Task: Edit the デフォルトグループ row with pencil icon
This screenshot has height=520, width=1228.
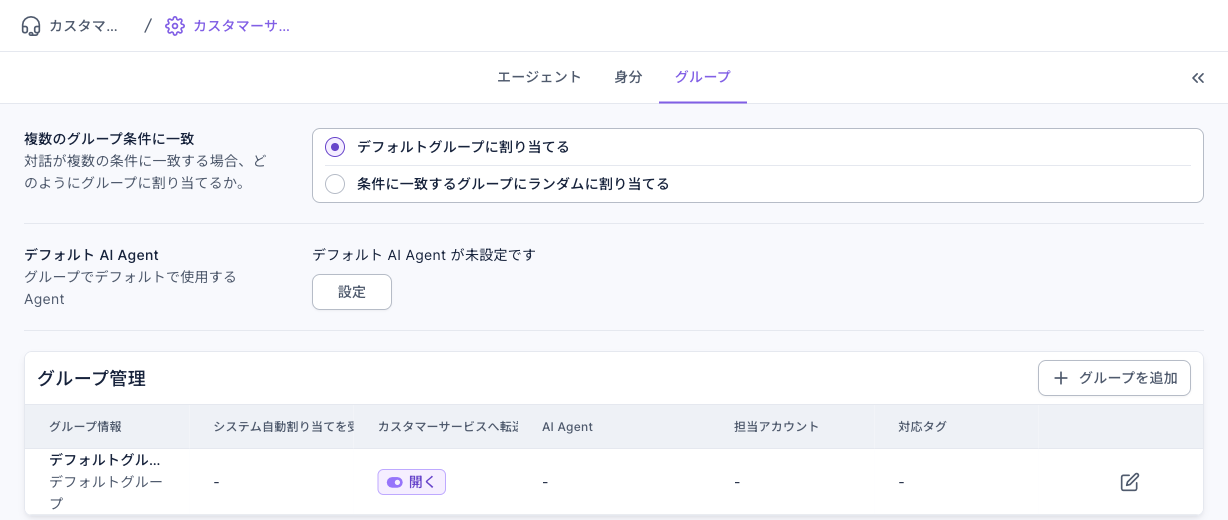Action: (1130, 482)
